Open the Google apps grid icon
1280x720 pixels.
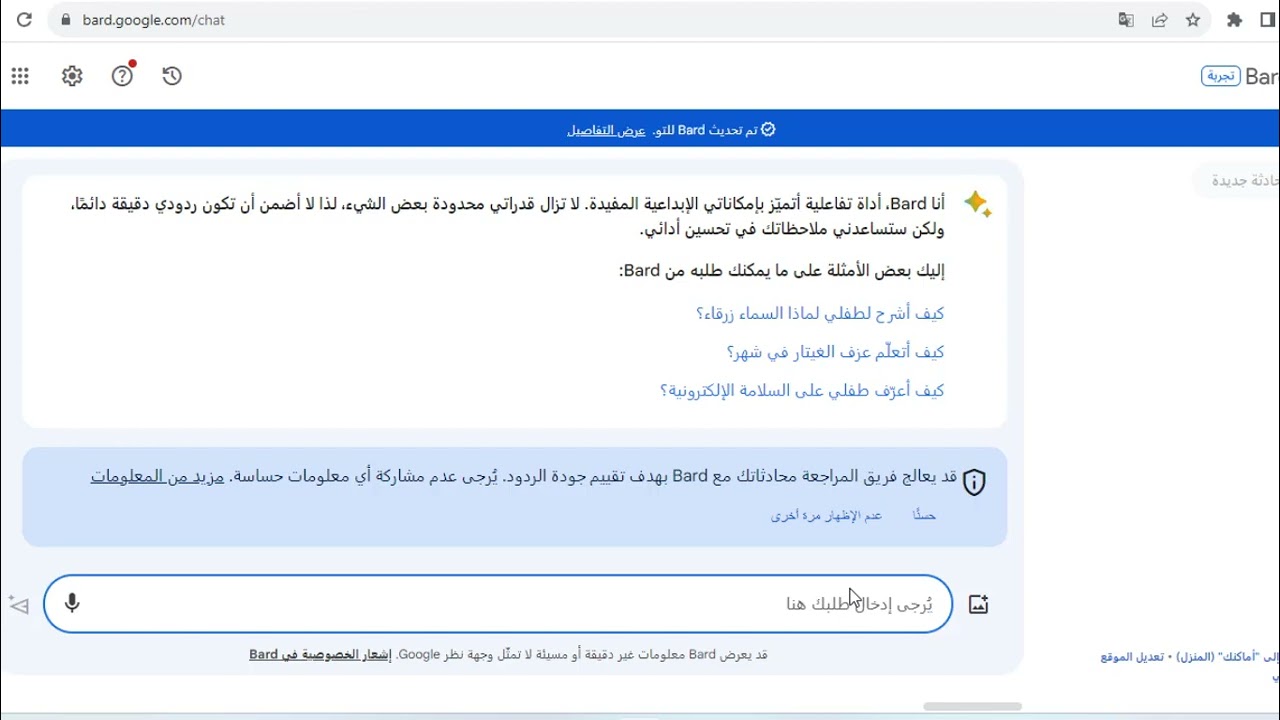(x=20, y=76)
